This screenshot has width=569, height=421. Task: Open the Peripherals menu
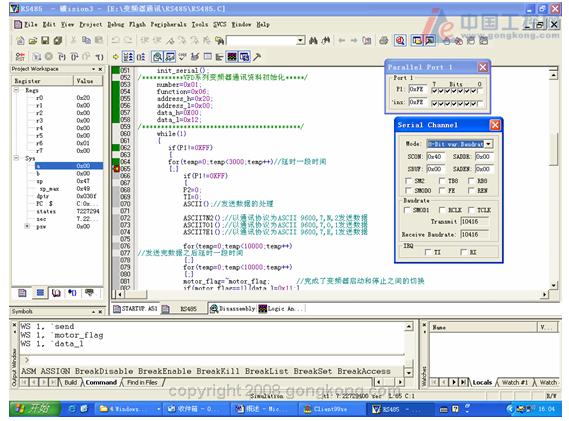coord(168,25)
